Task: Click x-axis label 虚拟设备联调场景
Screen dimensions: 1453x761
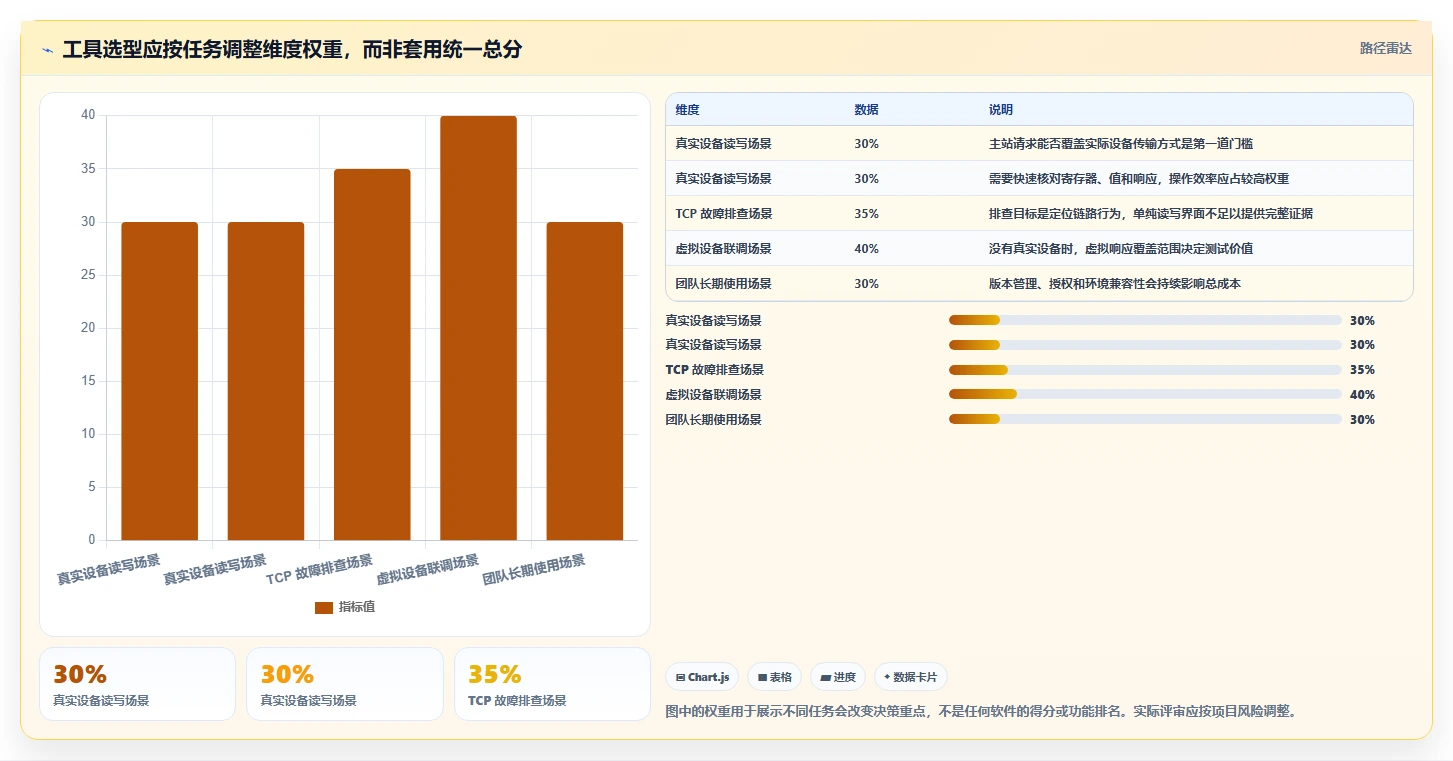Action: [x=428, y=569]
